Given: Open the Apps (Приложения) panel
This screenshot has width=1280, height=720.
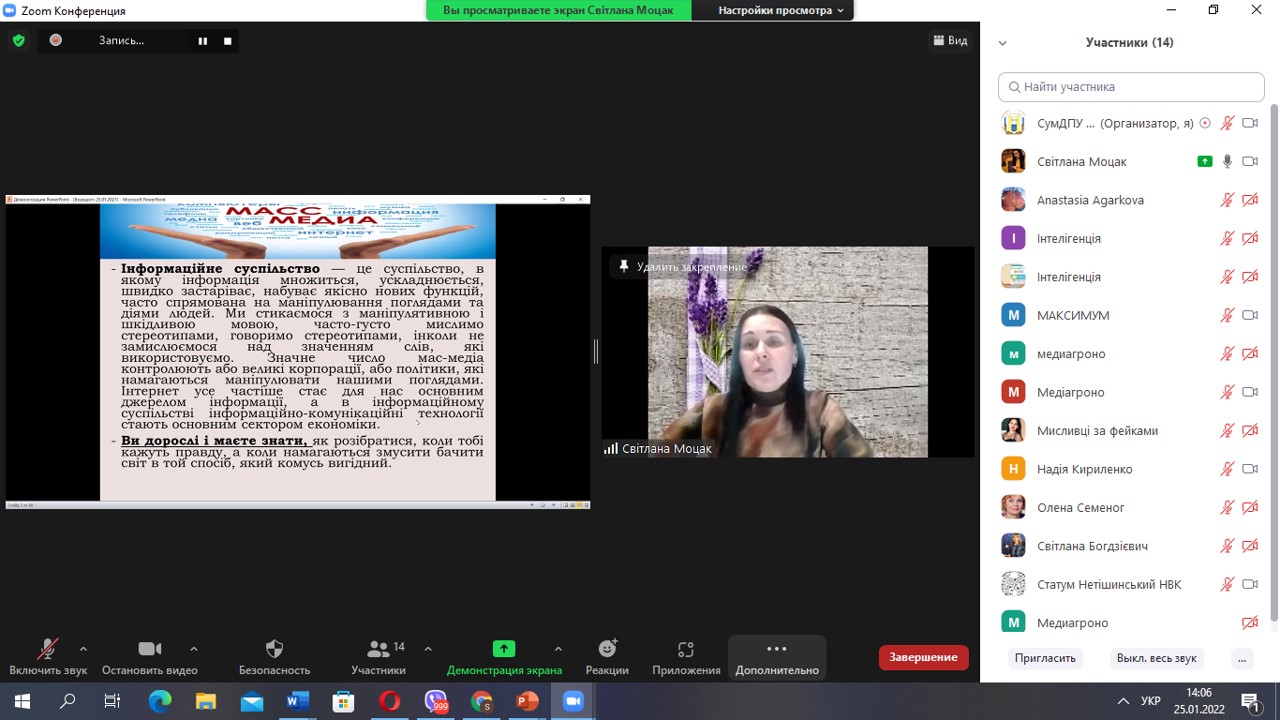Looking at the screenshot, I should (685, 657).
